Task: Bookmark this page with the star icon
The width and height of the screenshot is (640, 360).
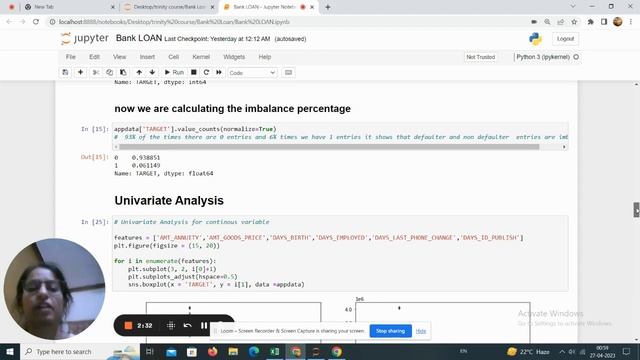Action: click(574, 22)
